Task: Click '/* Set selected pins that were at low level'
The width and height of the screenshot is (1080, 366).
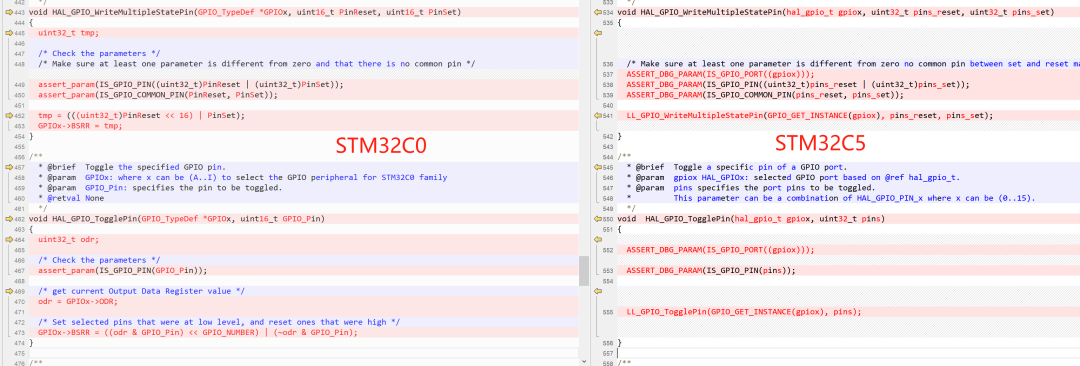Action: tap(219, 323)
